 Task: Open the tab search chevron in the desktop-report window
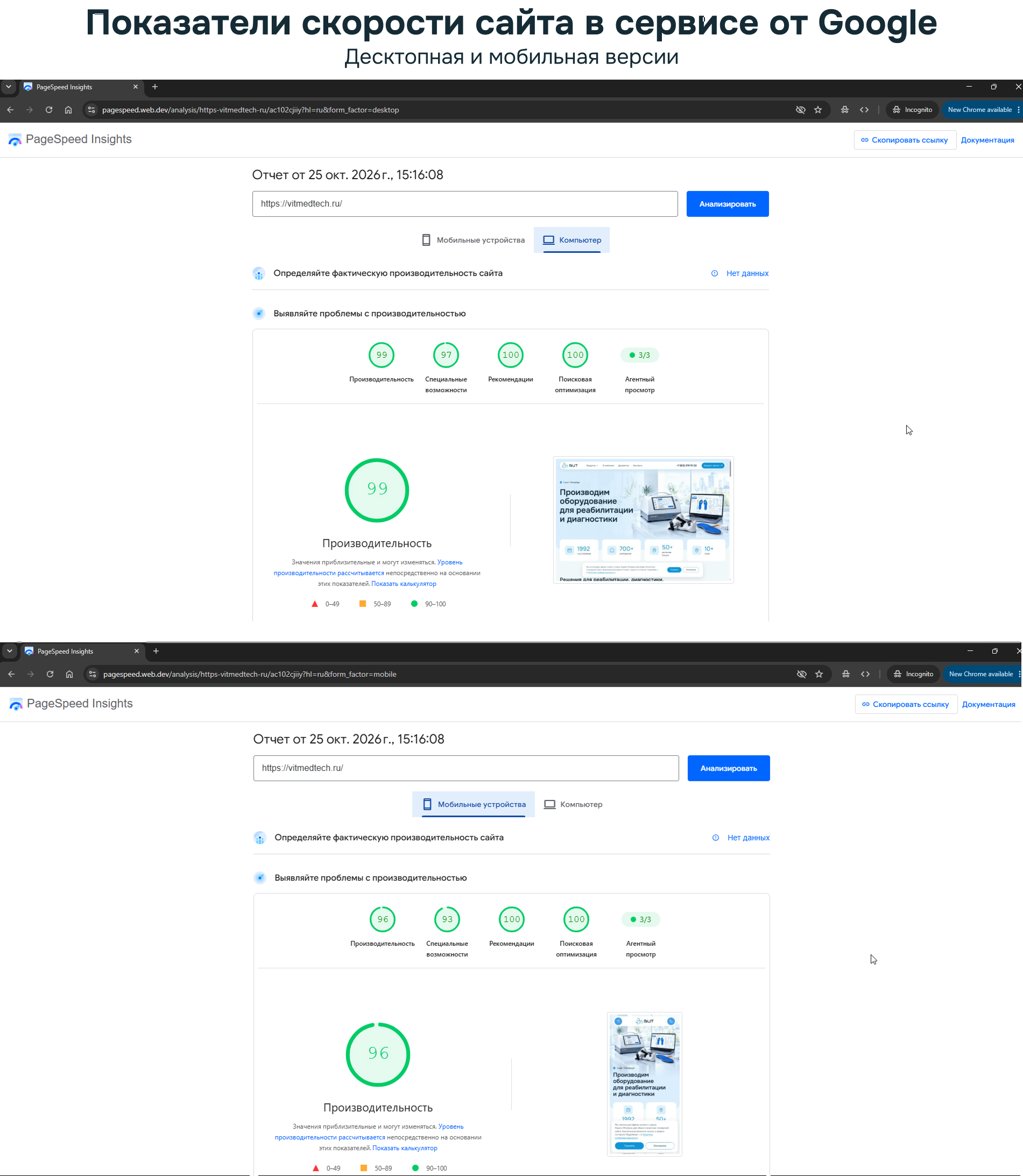tap(9, 87)
